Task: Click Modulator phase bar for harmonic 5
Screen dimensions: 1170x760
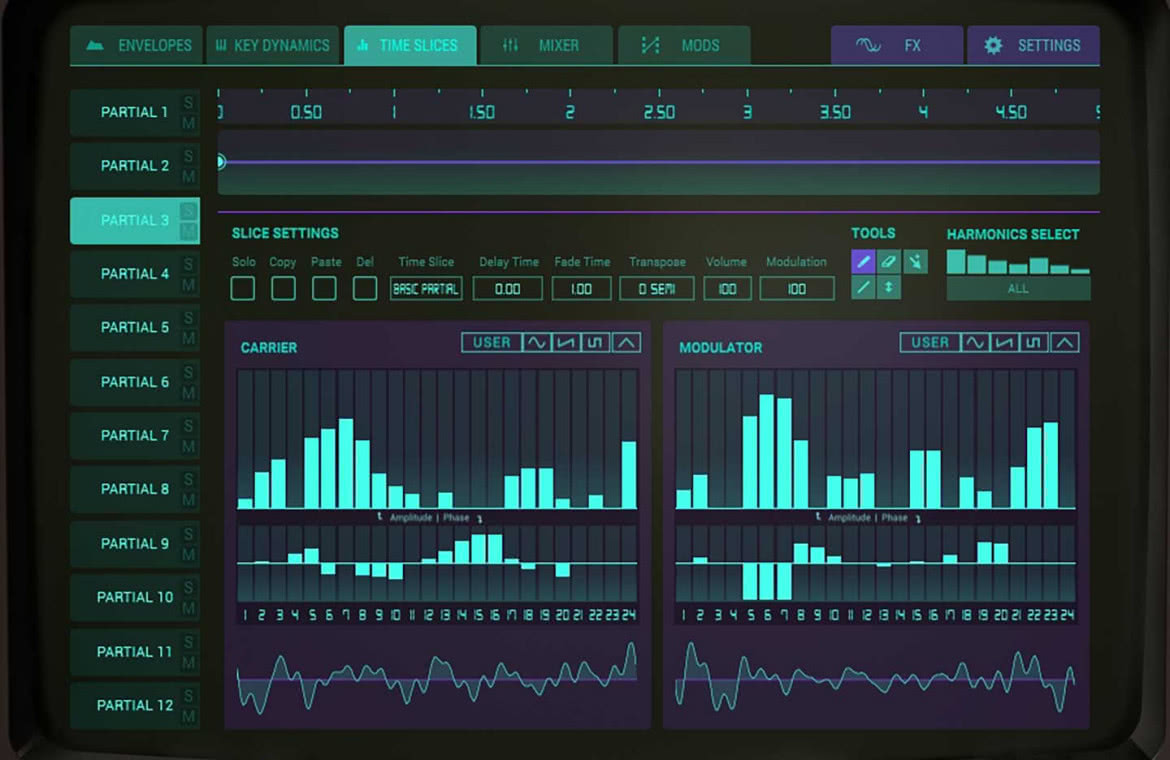Action: 751,581
